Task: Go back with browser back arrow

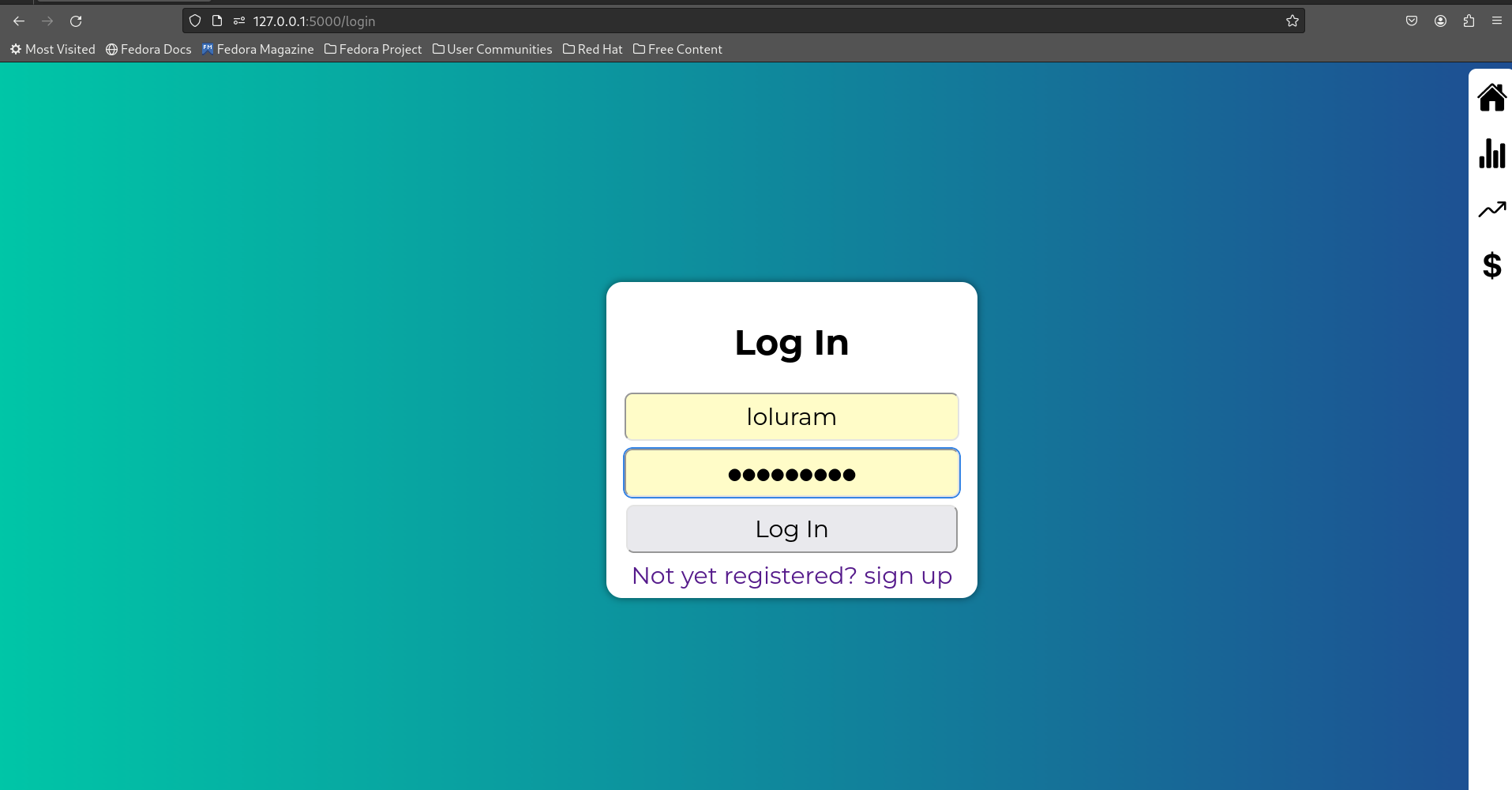Action: (x=19, y=21)
